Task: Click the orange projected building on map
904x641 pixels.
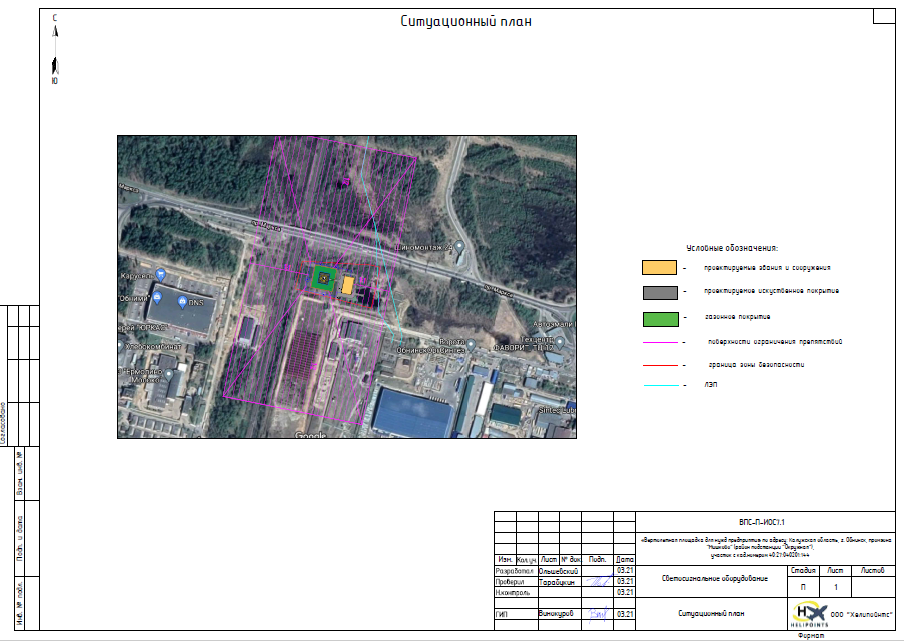Action: (348, 285)
